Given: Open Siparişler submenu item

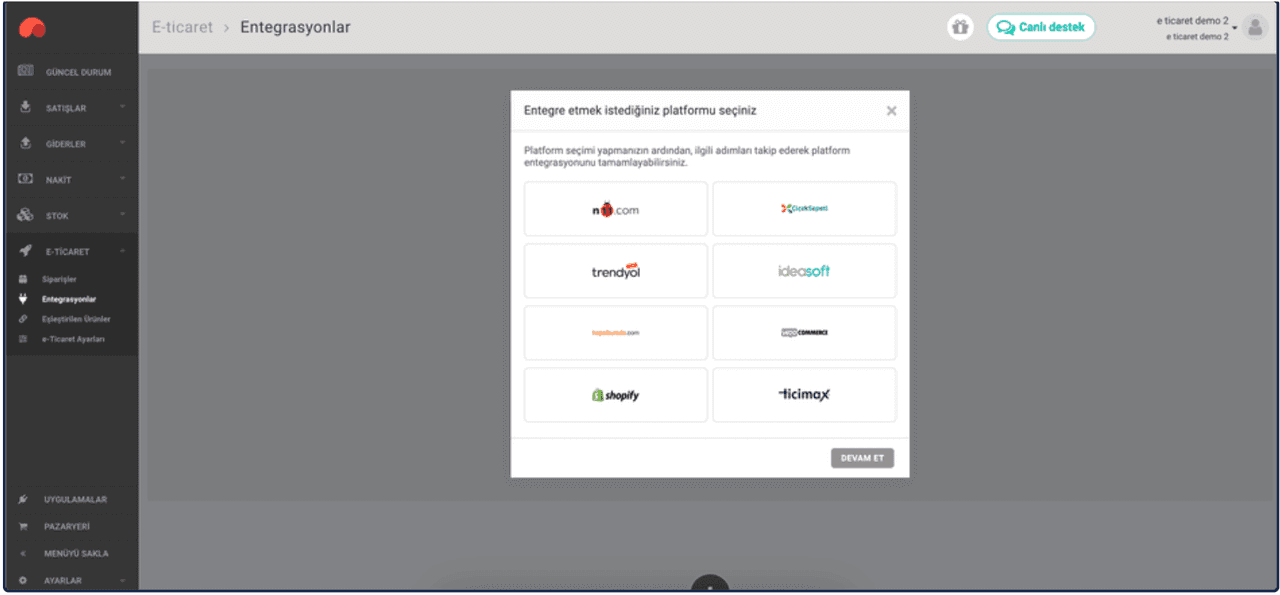Looking at the screenshot, I should 59,279.
